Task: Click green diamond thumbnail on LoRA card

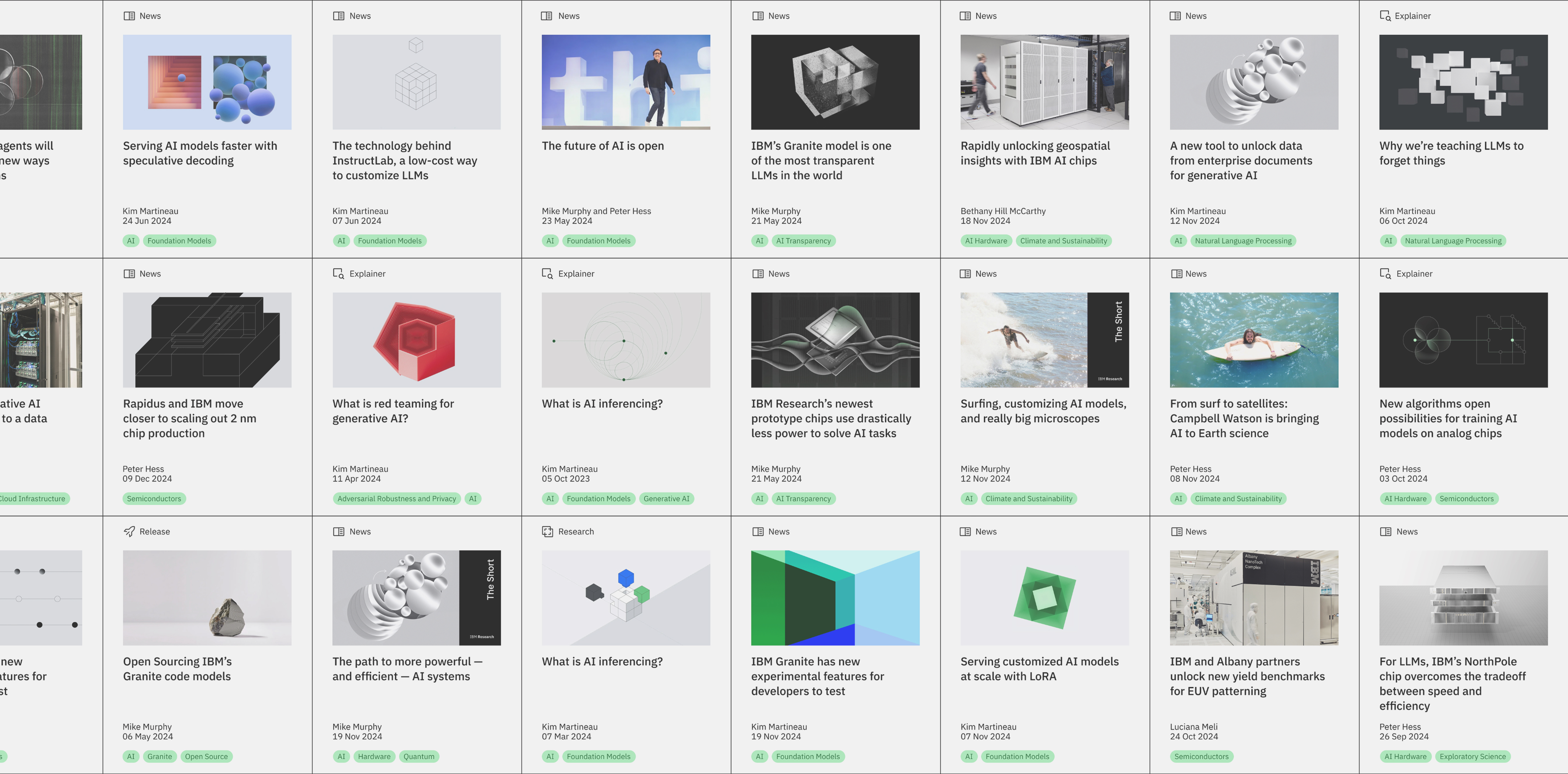Action: click(1044, 598)
